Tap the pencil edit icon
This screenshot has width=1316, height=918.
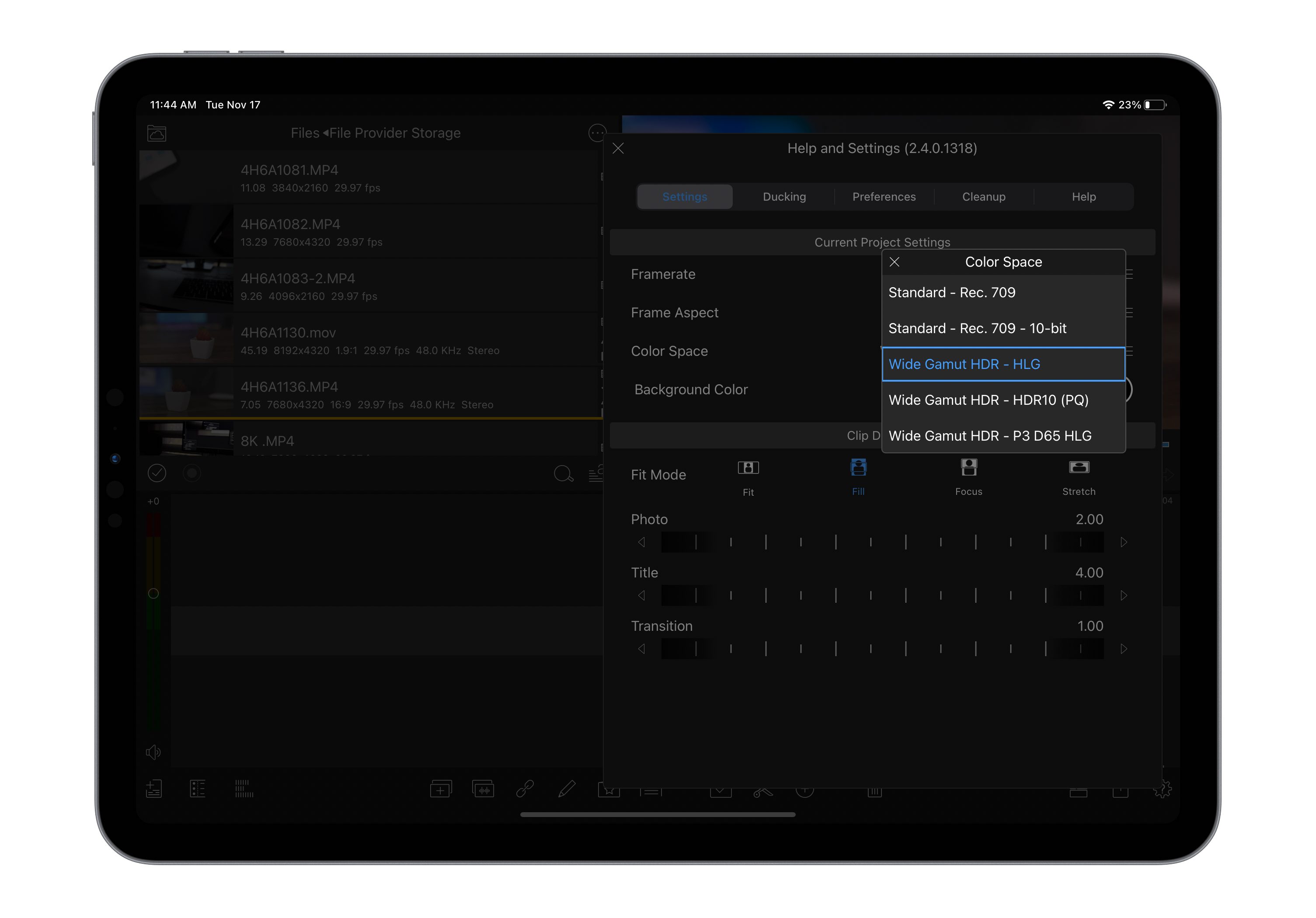(567, 789)
